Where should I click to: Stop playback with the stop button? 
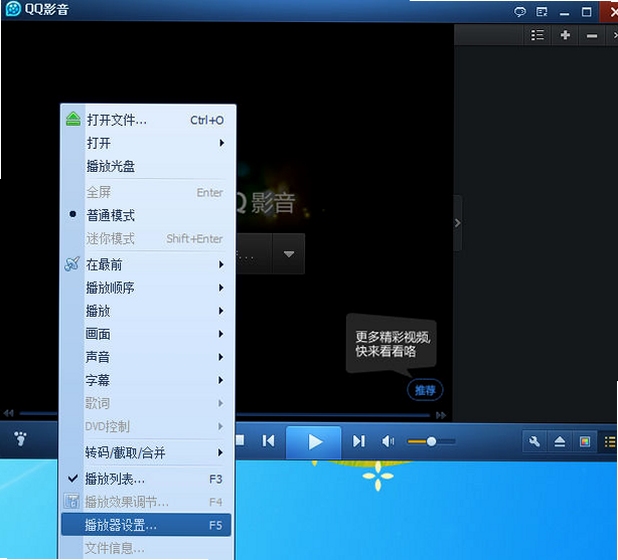pyautogui.click(x=240, y=440)
